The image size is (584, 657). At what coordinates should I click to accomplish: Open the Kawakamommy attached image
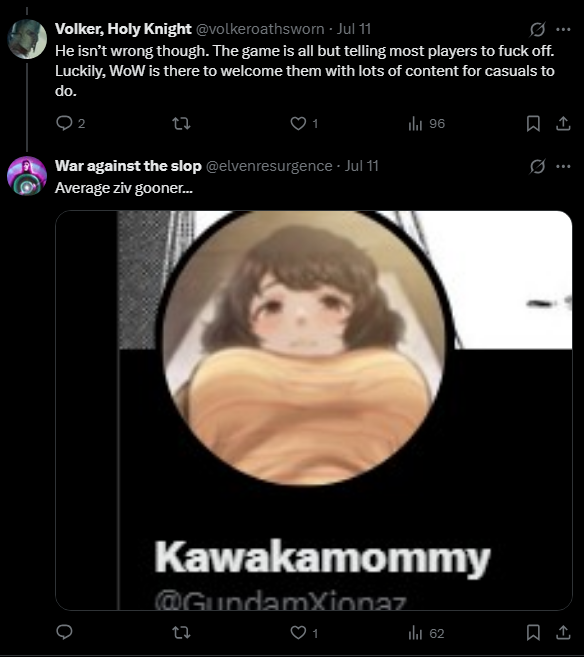(313, 410)
